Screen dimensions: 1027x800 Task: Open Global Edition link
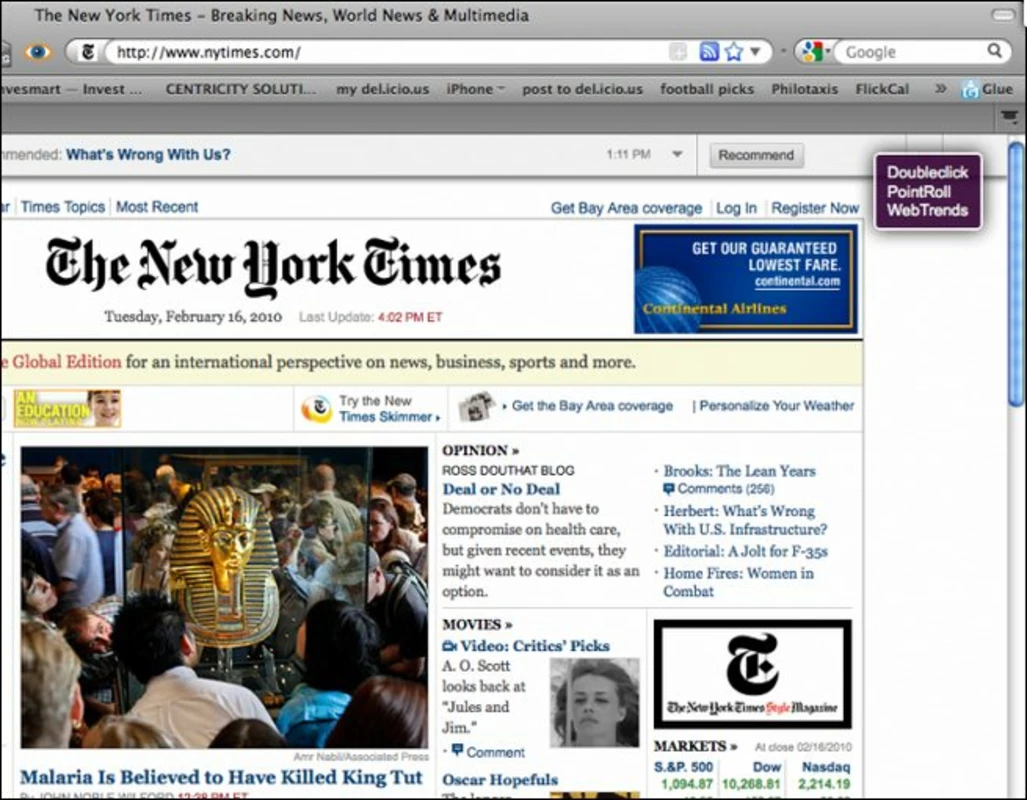pos(66,362)
